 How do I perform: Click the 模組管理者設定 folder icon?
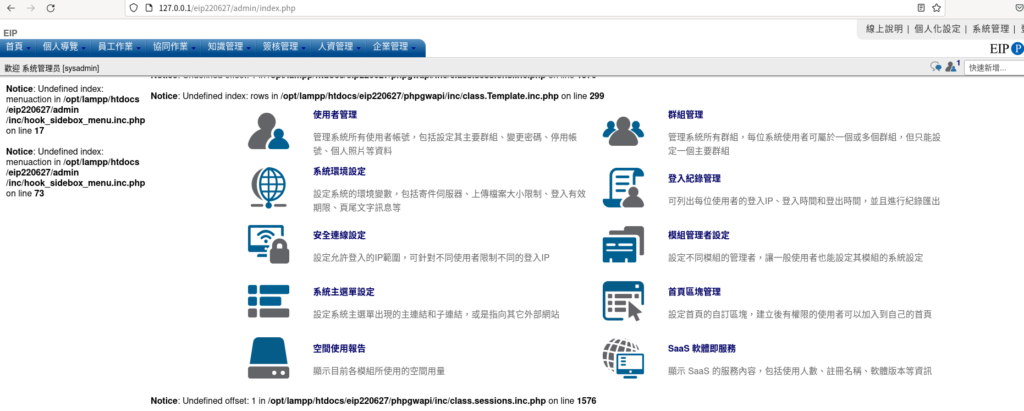point(623,244)
